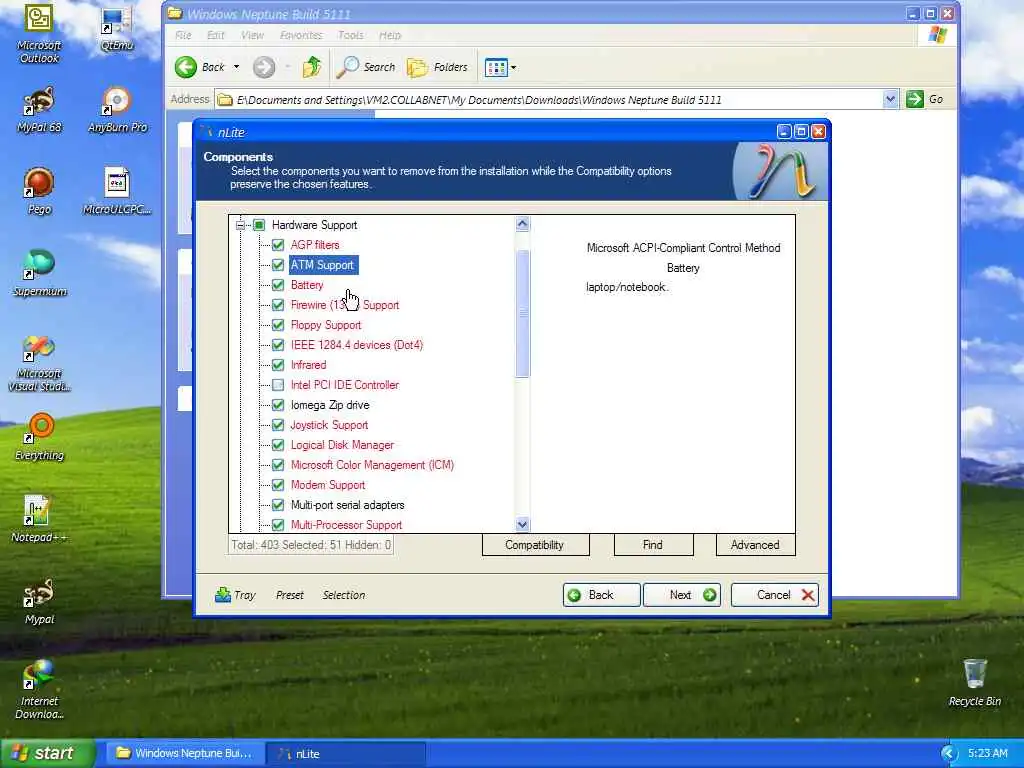The image size is (1024, 768).
Task: Open nLite Preset menu
Action: (289, 595)
